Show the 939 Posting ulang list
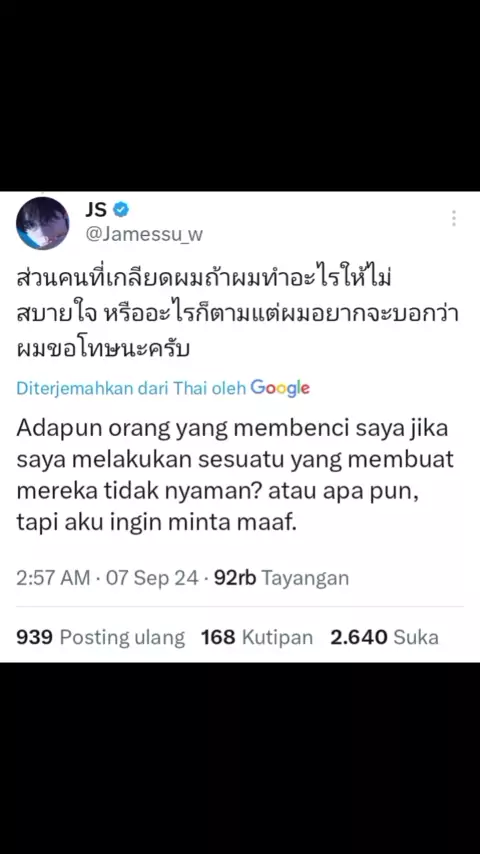Image resolution: width=480 pixels, height=854 pixels. [101, 637]
